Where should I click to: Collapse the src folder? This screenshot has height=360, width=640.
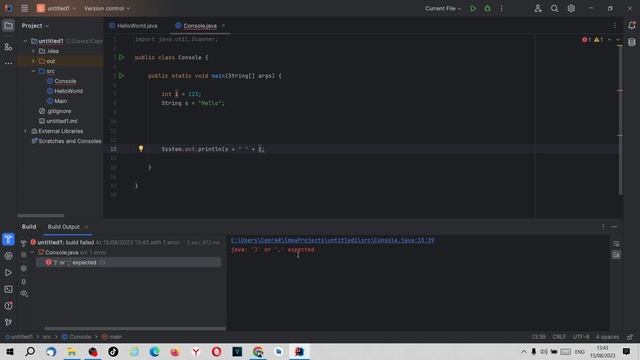click(x=33, y=71)
